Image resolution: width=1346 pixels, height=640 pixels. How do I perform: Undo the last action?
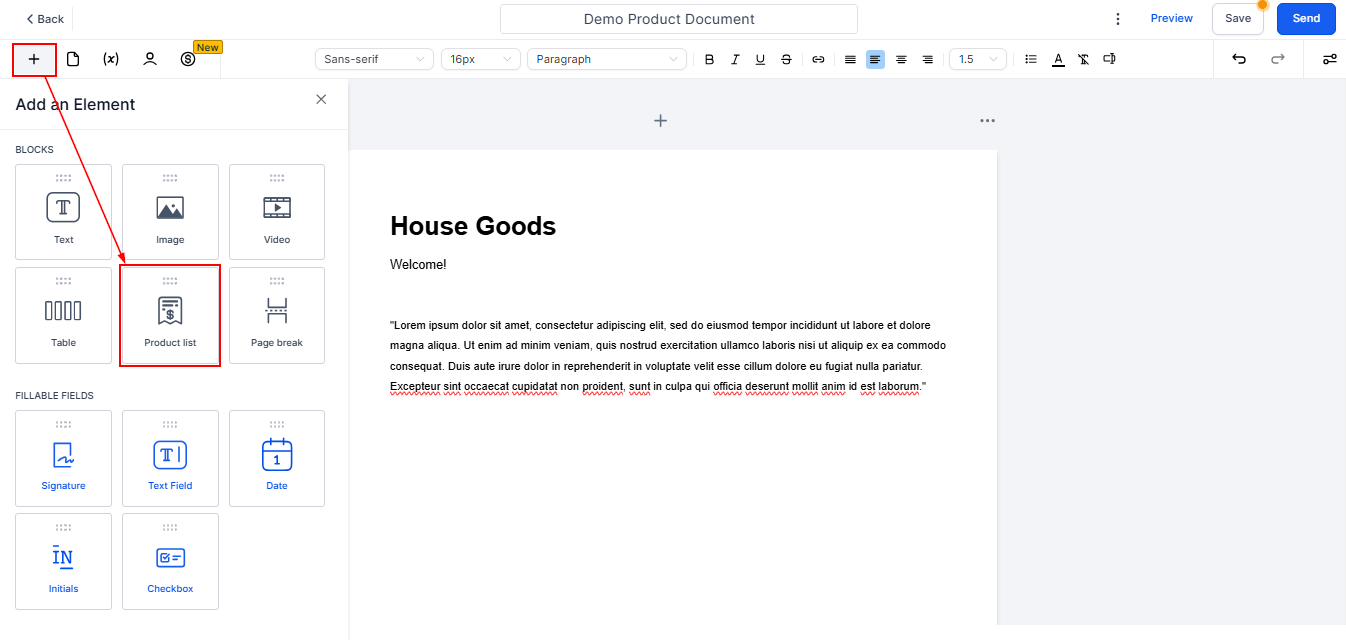click(1239, 59)
